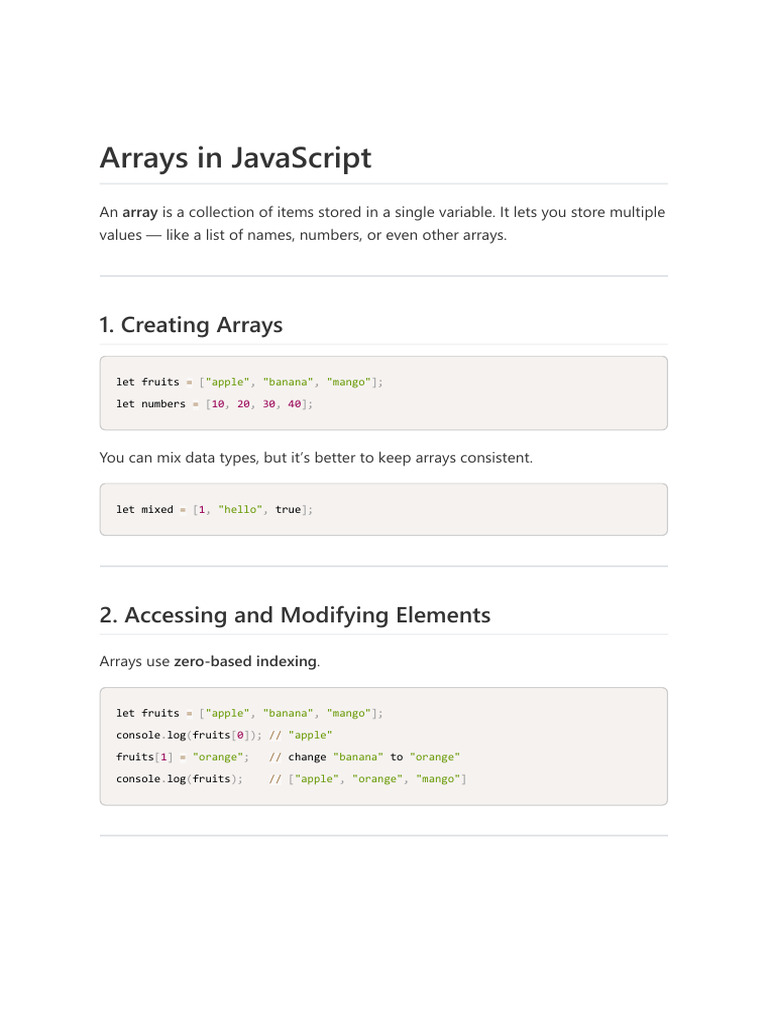This screenshot has height=1024, width=768.
Task: Click the bold word 'array' in intro
Action: 140,212
